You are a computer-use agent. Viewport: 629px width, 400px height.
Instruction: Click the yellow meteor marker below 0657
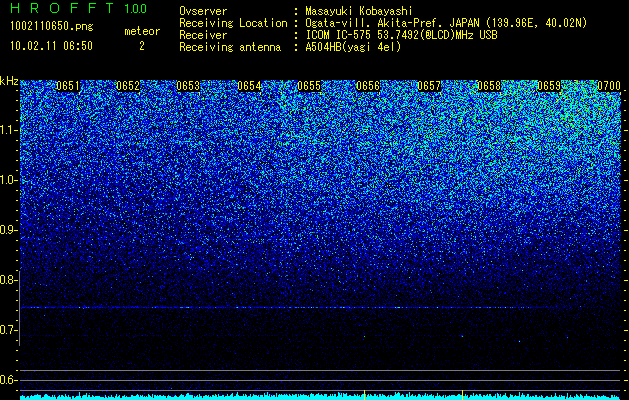coord(463,395)
